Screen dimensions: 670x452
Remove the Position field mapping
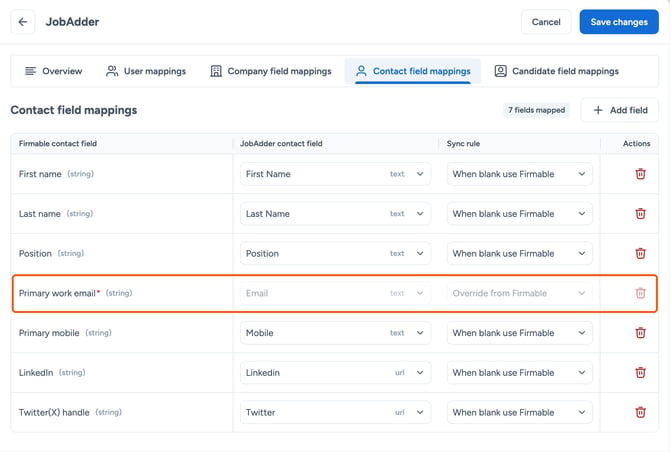coord(640,253)
